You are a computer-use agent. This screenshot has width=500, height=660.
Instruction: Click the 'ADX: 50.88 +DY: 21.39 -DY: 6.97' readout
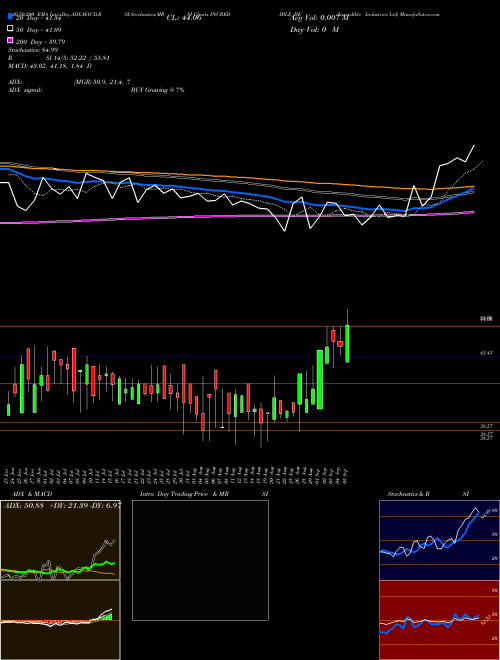point(62,505)
